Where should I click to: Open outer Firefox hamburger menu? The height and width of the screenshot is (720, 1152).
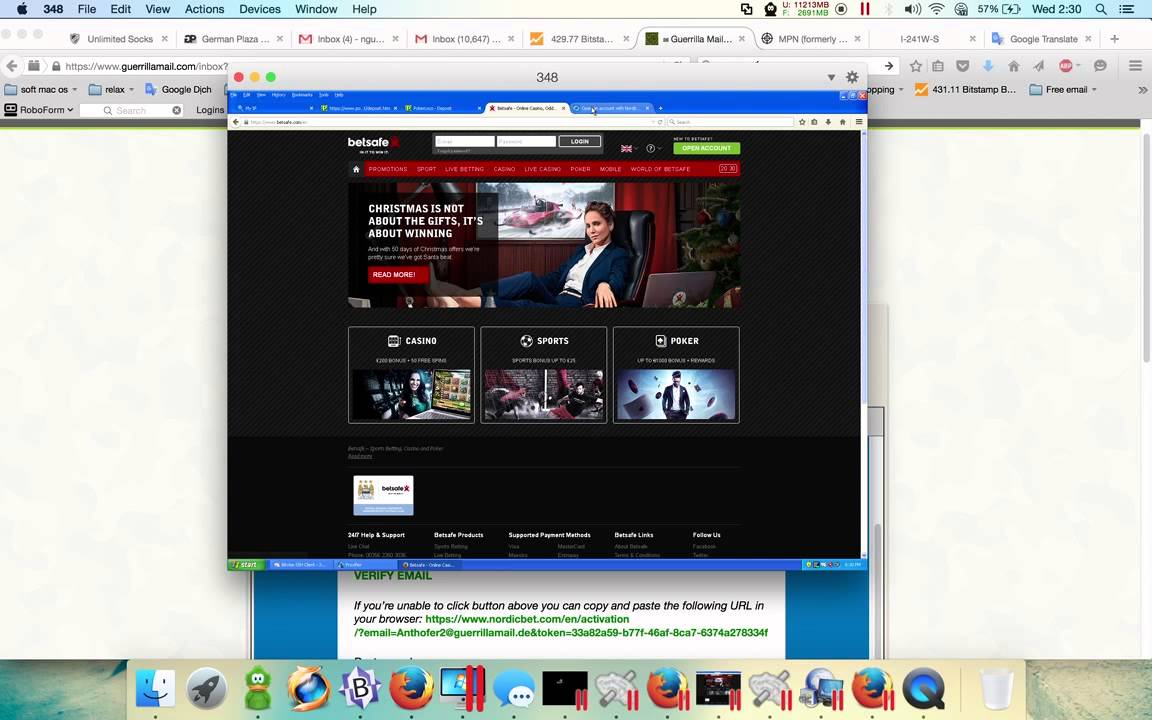tap(1136, 66)
